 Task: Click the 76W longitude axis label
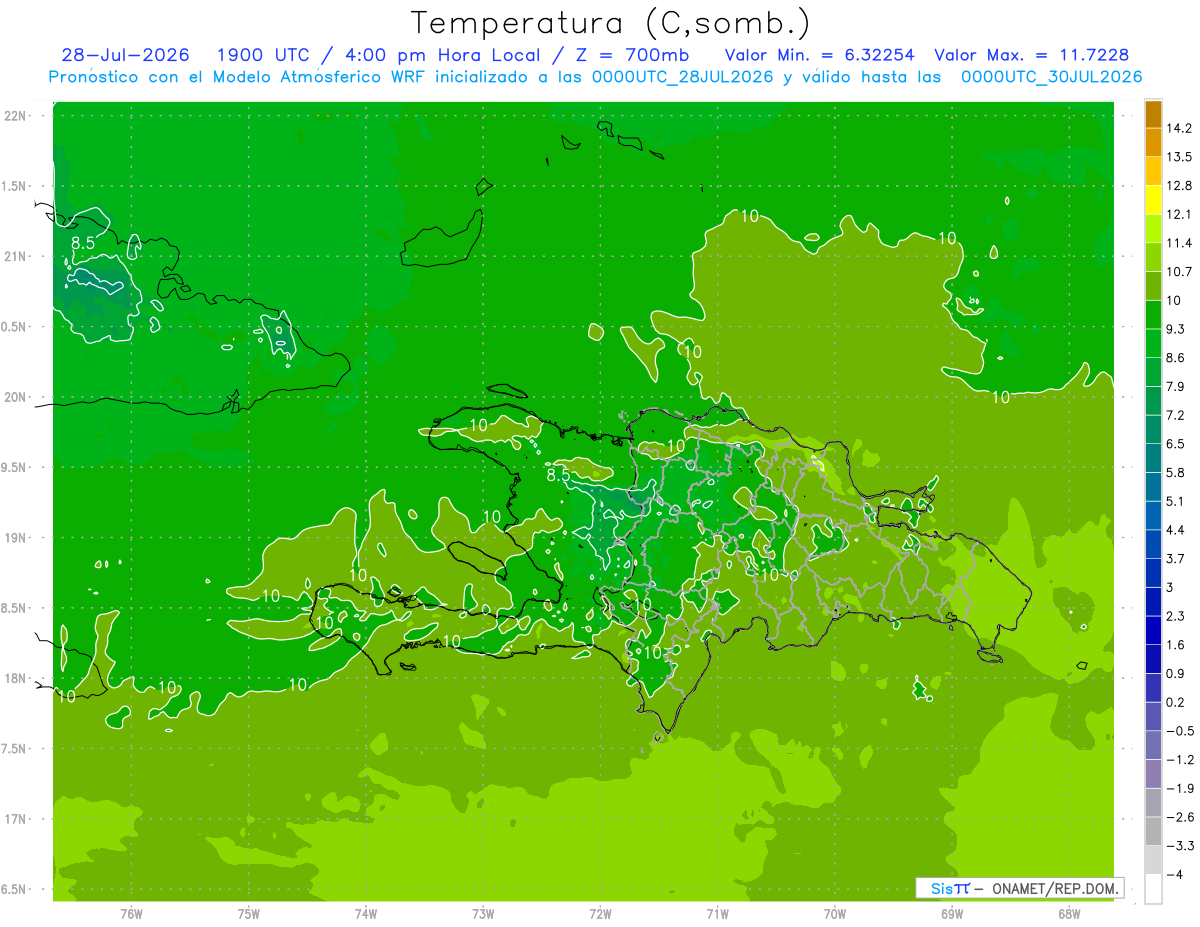(x=131, y=914)
